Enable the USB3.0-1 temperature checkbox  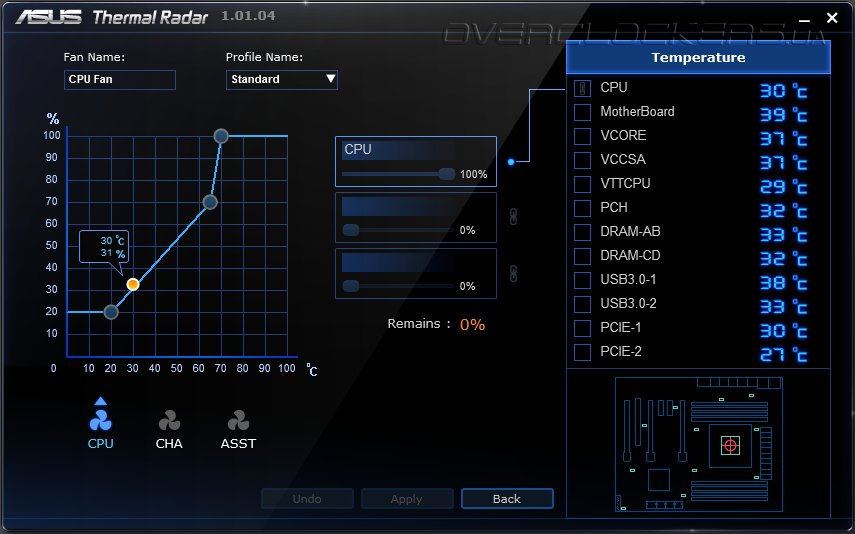582,280
